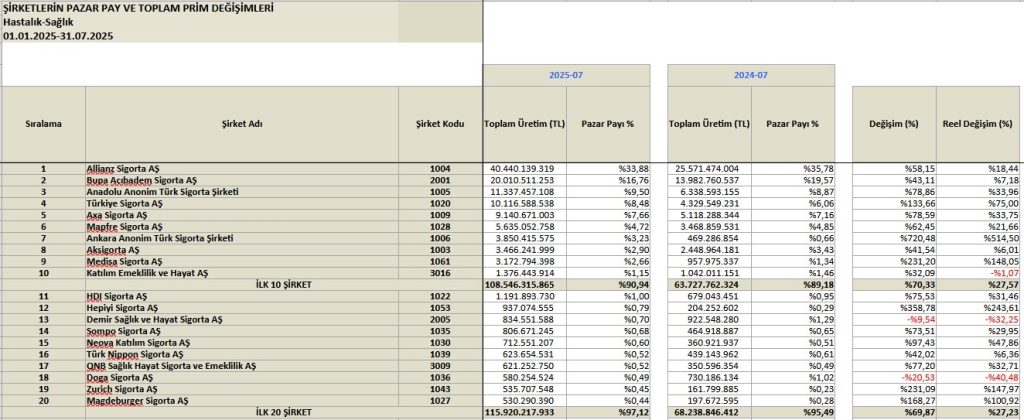
Task: Select Türkiye Sigorta value '10.116.588.538'
Action: pyautogui.click(x=524, y=203)
